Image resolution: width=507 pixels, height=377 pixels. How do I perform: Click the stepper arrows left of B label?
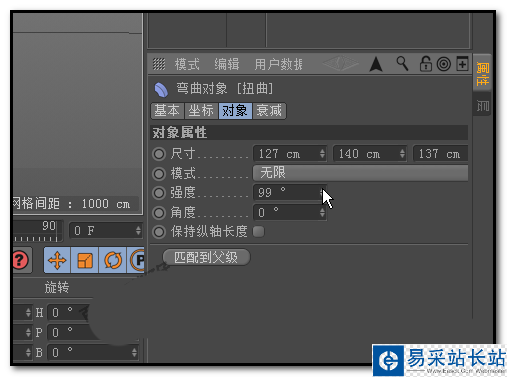point(28,352)
